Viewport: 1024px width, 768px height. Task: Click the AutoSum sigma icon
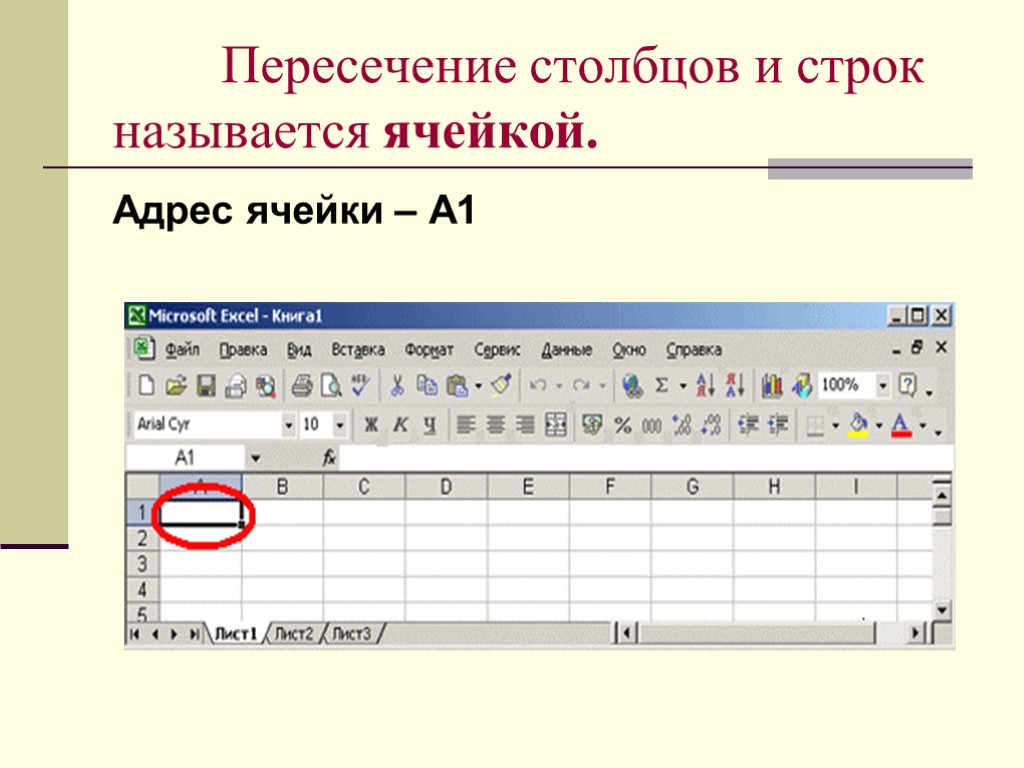click(x=662, y=385)
